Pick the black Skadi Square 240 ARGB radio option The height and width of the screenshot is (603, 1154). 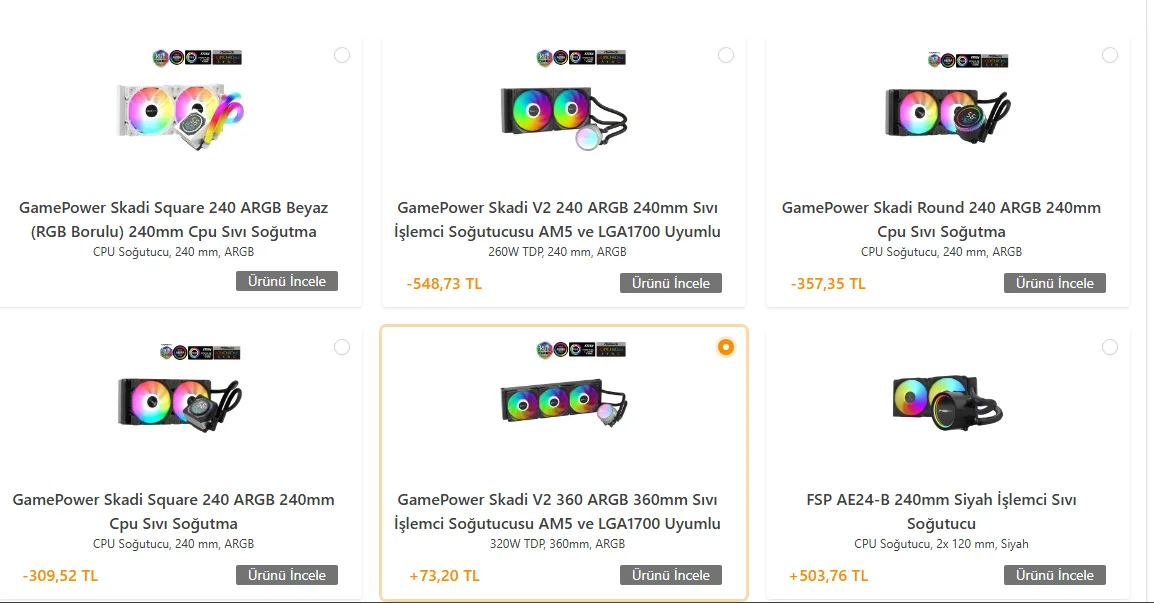[342, 347]
